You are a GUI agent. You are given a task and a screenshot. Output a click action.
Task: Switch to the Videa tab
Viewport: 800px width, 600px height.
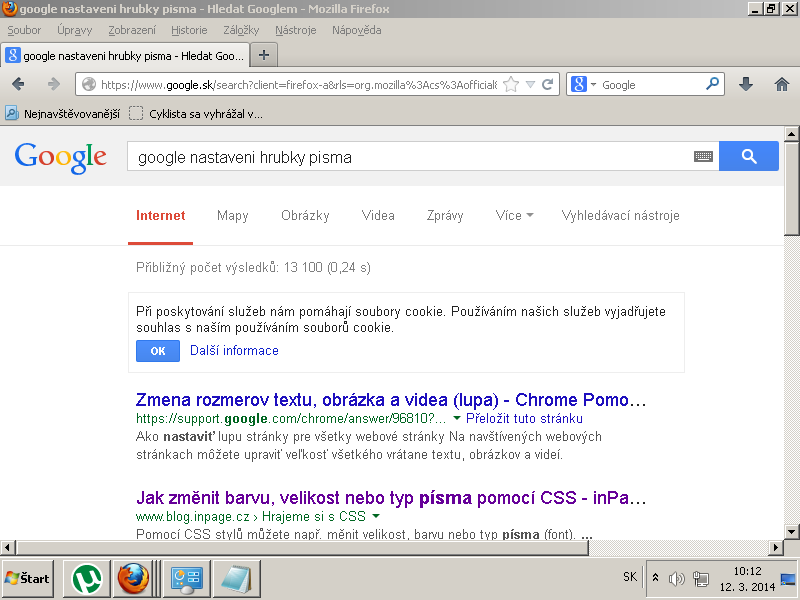tap(378, 215)
